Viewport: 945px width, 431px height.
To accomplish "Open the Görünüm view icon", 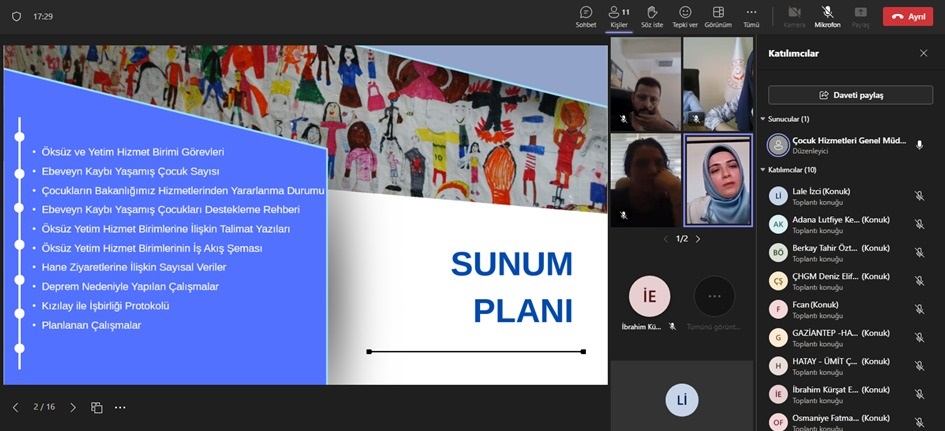I will pyautogui.click(x=718, y=13).
